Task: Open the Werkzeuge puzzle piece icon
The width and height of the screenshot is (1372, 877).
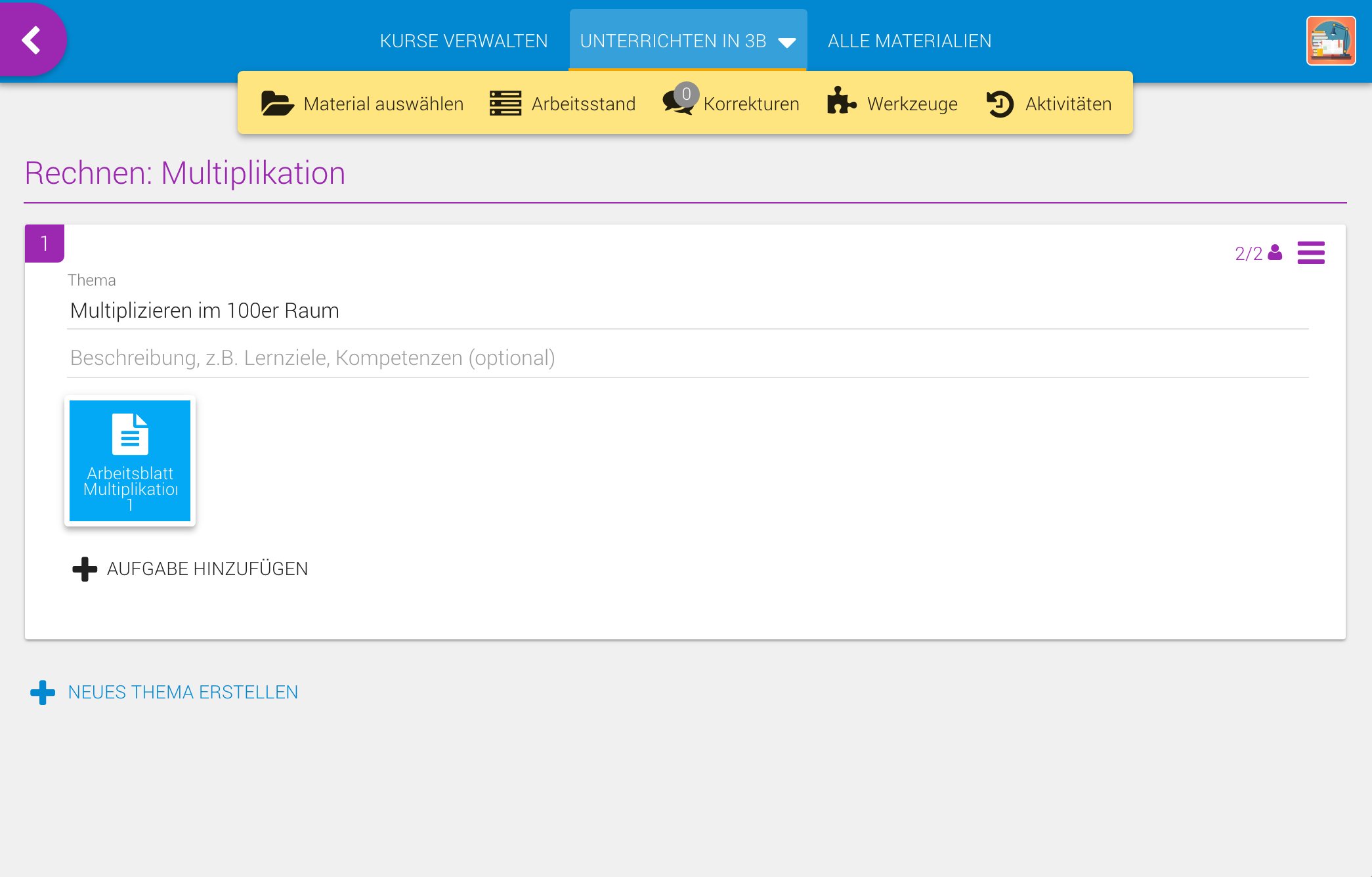Action: [x=842, y=101]
